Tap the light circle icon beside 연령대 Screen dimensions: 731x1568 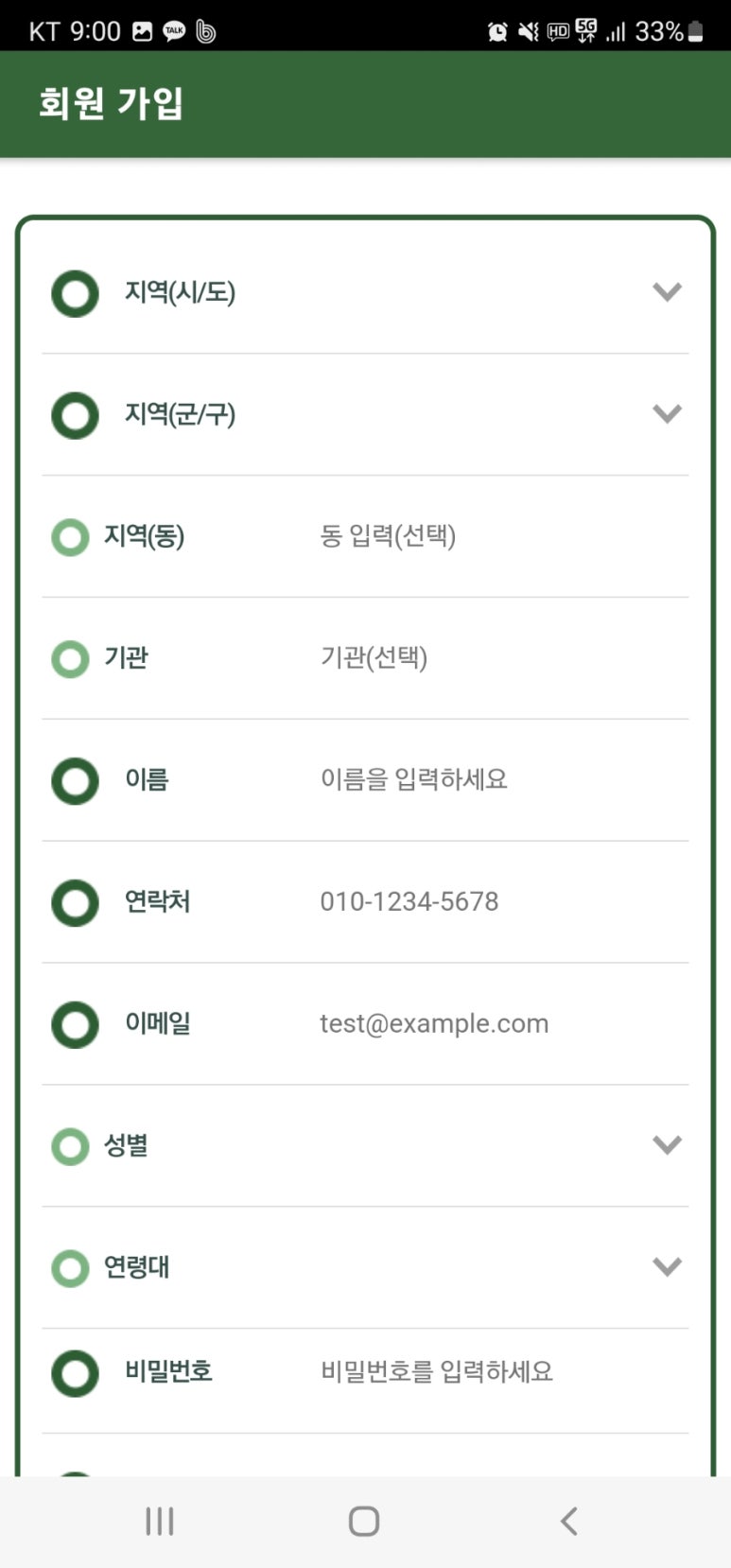pos(70,1268)
